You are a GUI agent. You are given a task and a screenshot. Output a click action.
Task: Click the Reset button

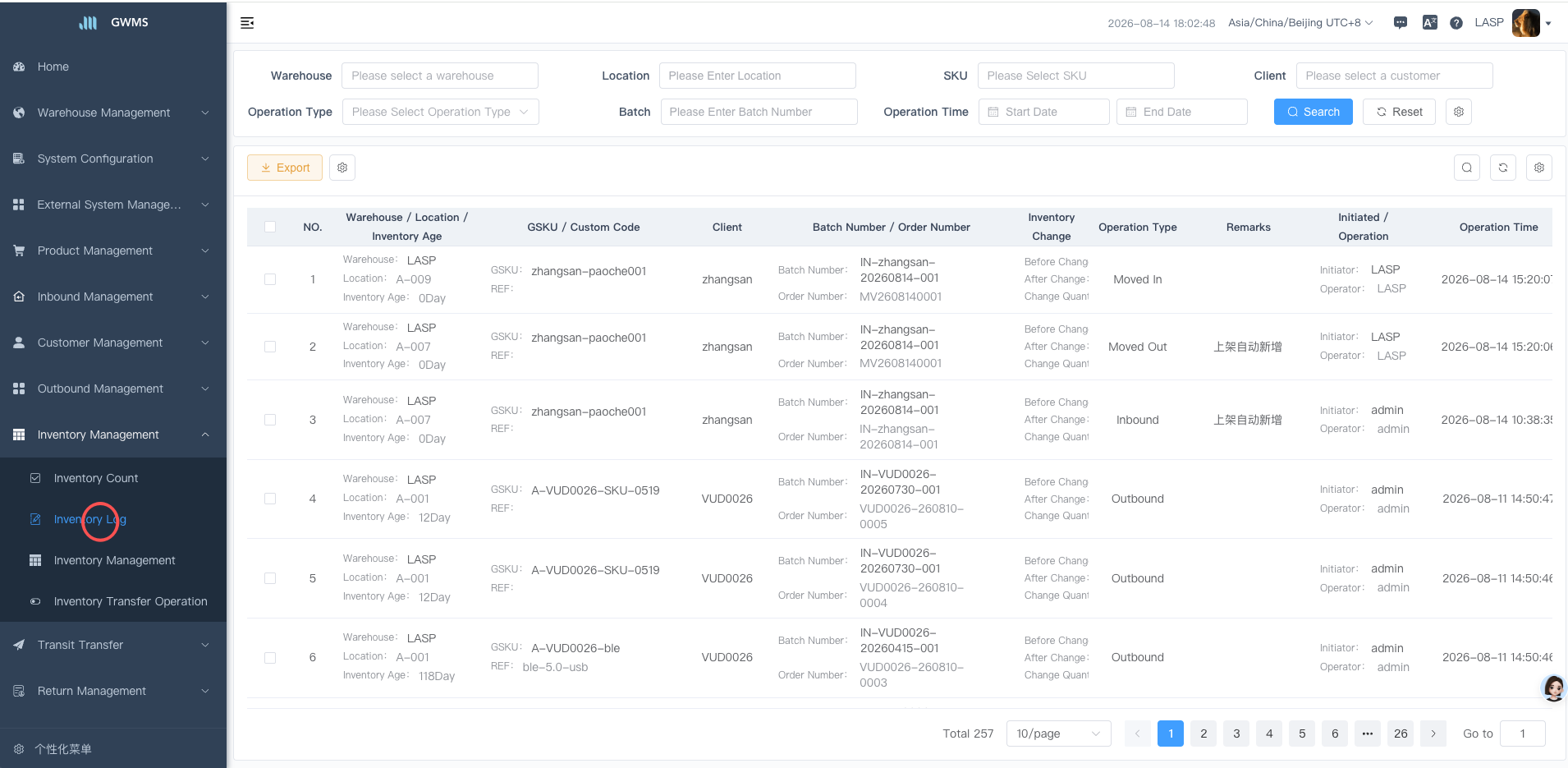(1399, 112)
